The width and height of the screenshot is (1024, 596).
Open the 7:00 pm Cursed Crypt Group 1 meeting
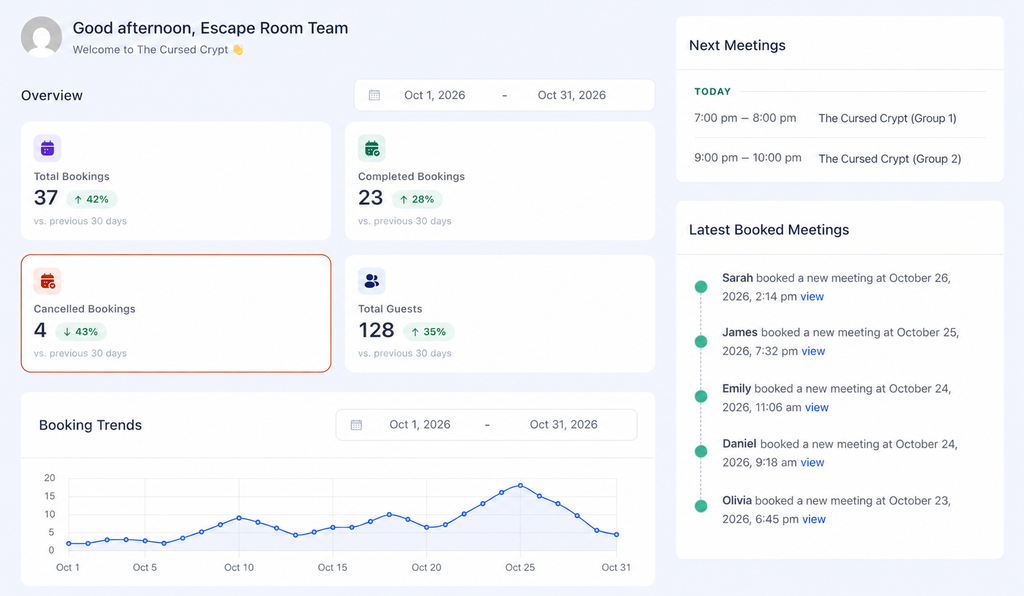click(840, 118)
